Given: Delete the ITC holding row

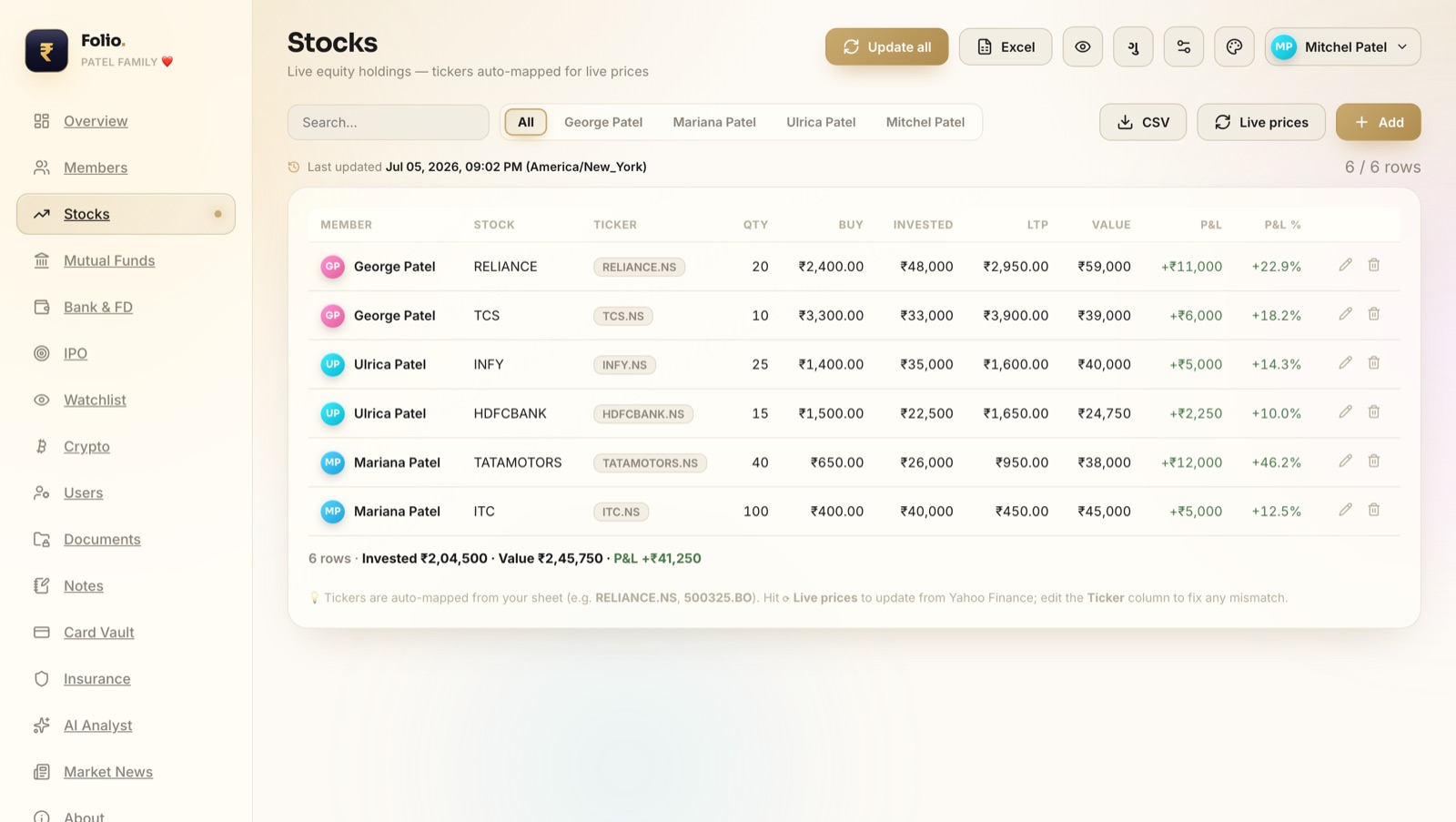Looking at the screenshot, I should (x=1374, y=510).
